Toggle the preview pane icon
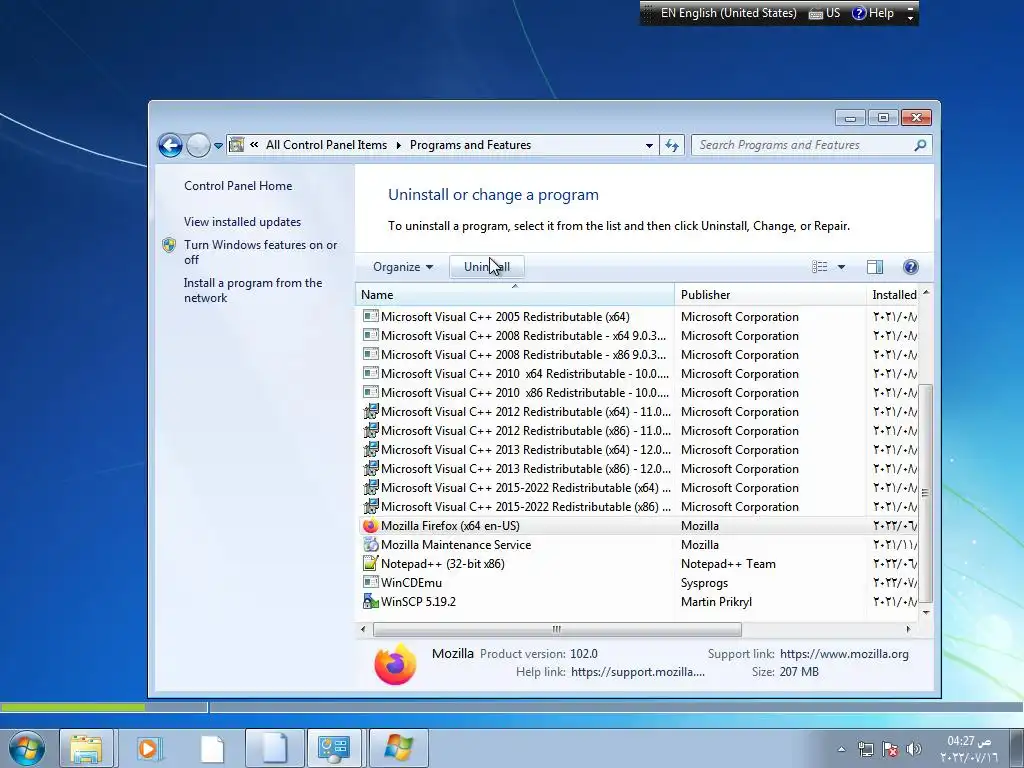Image resolution: width=1024 pixels, height=768 pixels. tap(874, 266)
